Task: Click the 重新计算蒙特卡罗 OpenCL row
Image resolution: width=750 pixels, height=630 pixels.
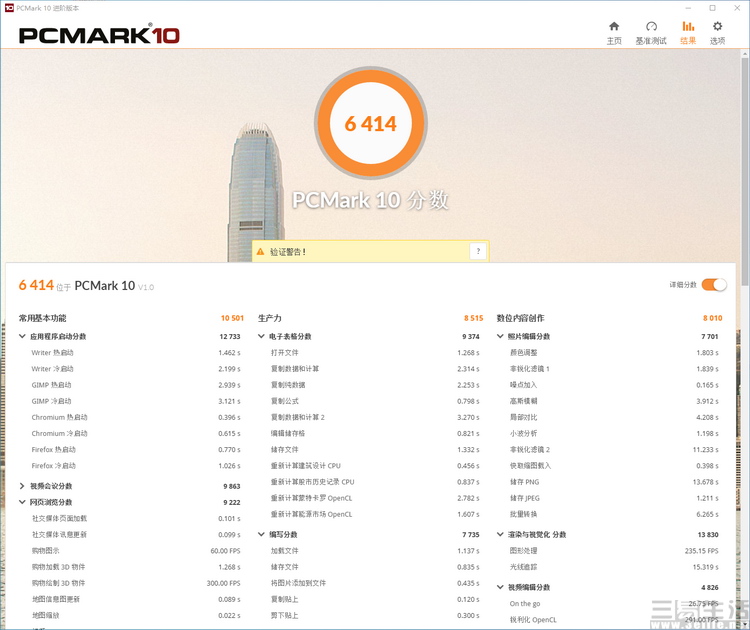Action: coord(375,498)
